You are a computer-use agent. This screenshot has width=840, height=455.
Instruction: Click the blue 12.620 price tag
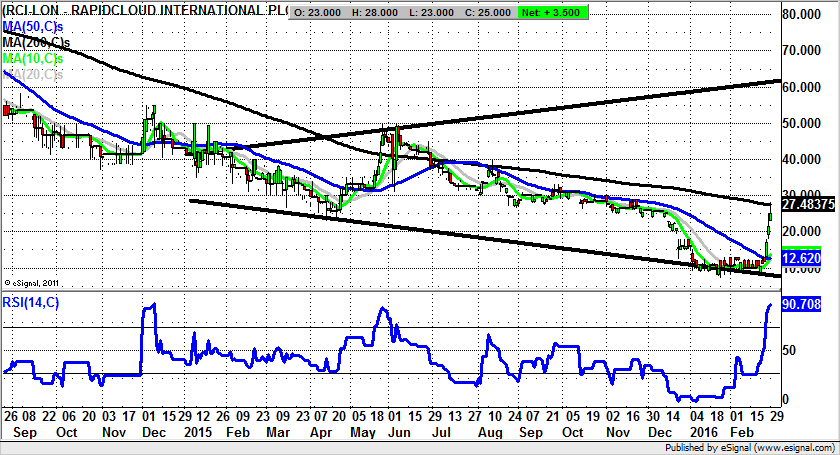[x=801, y=257]
